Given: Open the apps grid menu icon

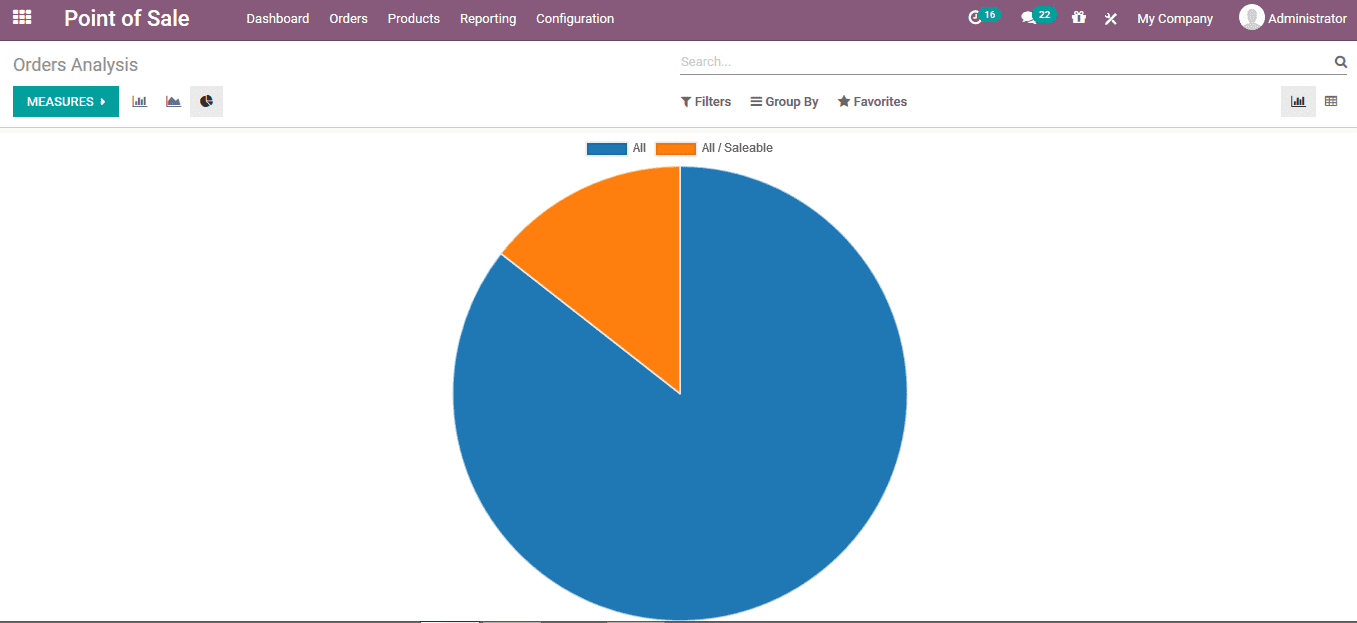Looking at the screenshot, I should click(x=22, y=18).
